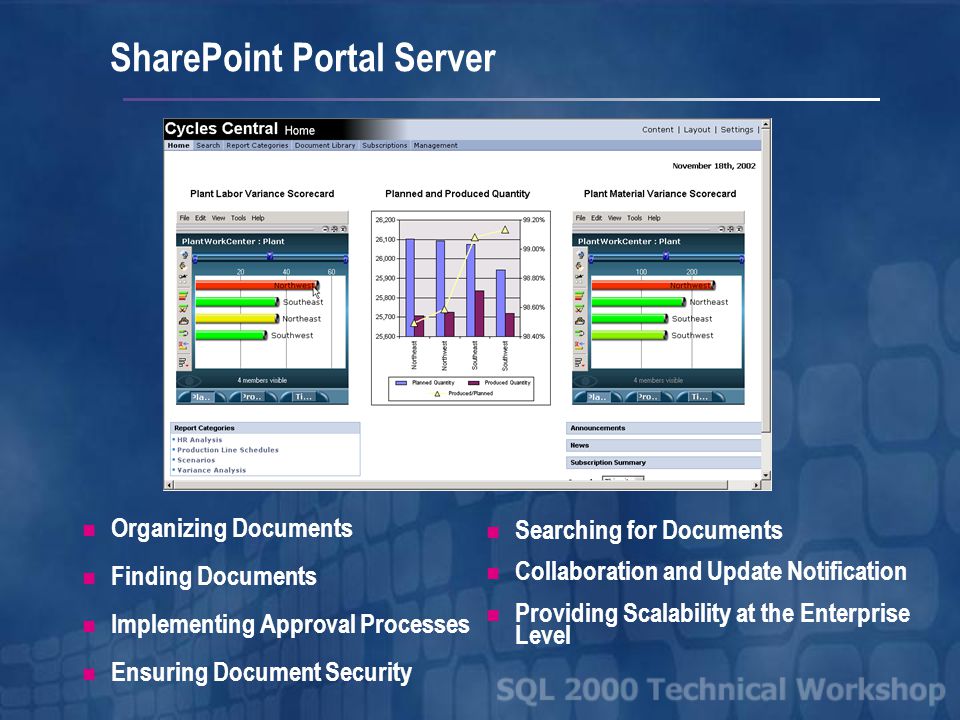Viewport: 960px width, 720px height.
Task: Click the green loop arrow icon in Labor scorecard
Action: [x=184, y=333]
